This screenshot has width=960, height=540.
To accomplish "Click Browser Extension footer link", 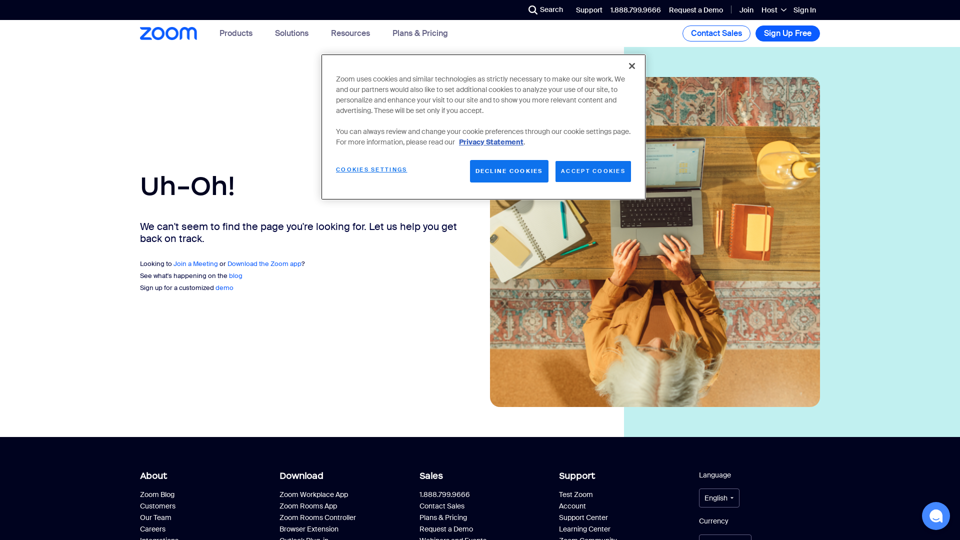I will (309, 529).
